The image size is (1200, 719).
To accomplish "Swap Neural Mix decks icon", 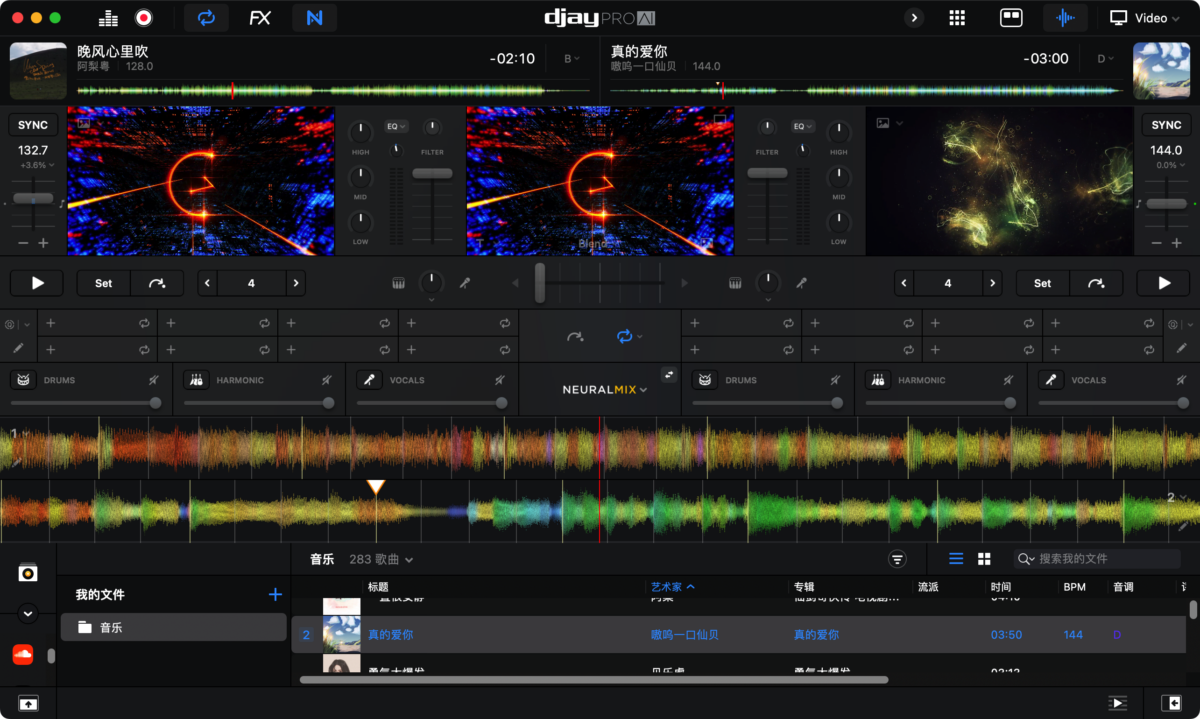I will coord(669,374).
